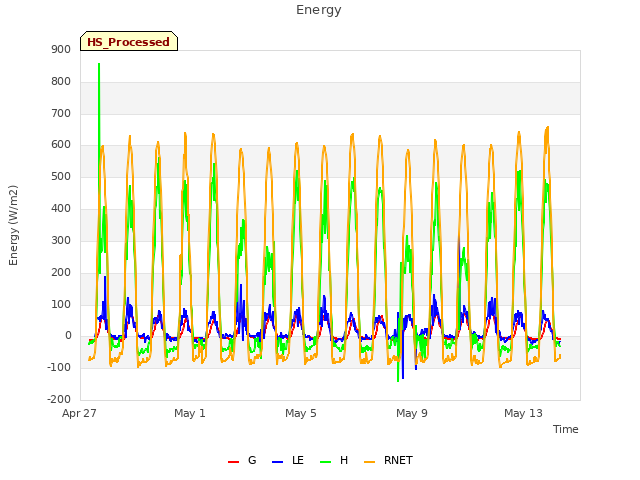
Task: Click the Energy chart title
Action: tap(318, 10)
